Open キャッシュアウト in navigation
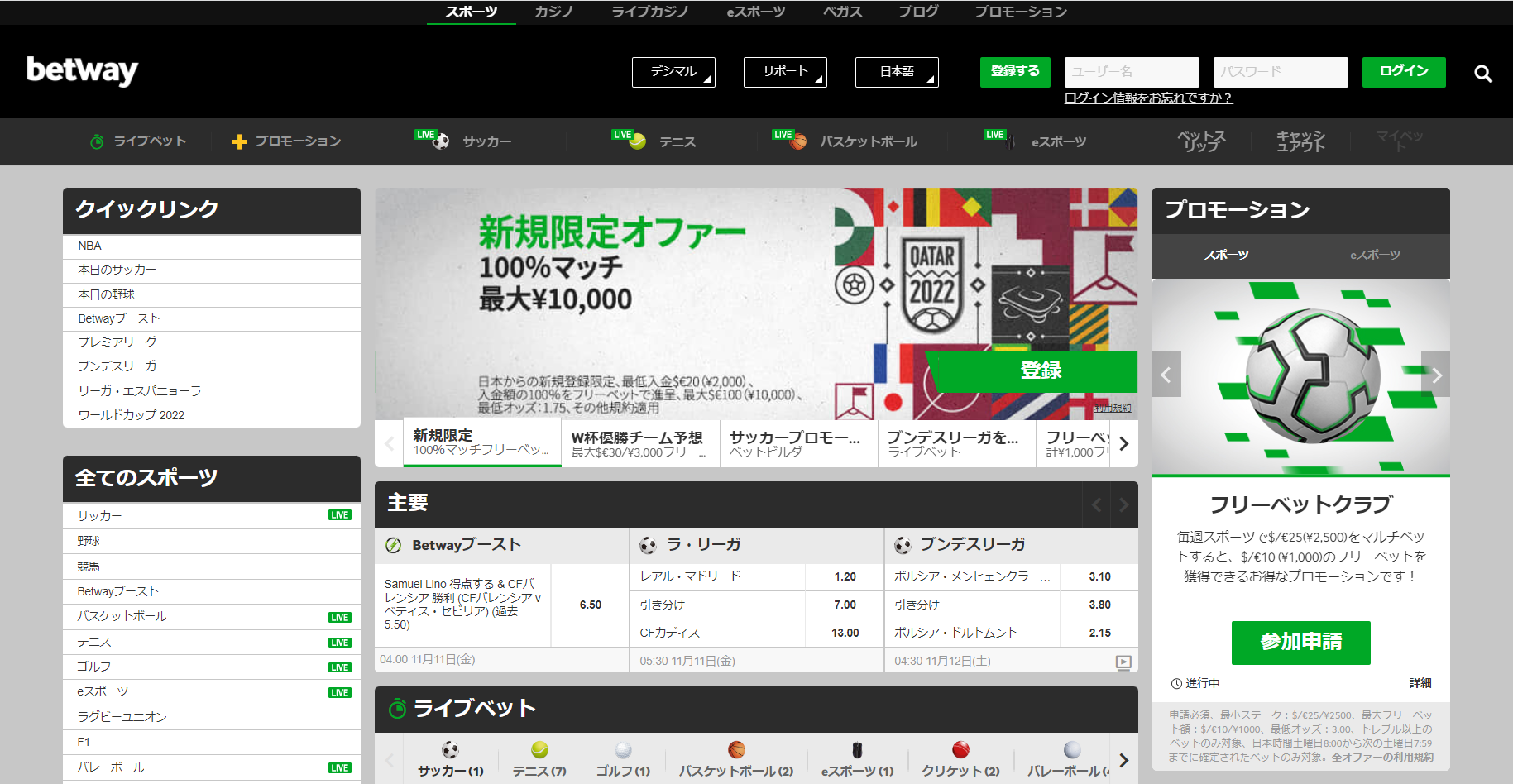 [1300, 141]
